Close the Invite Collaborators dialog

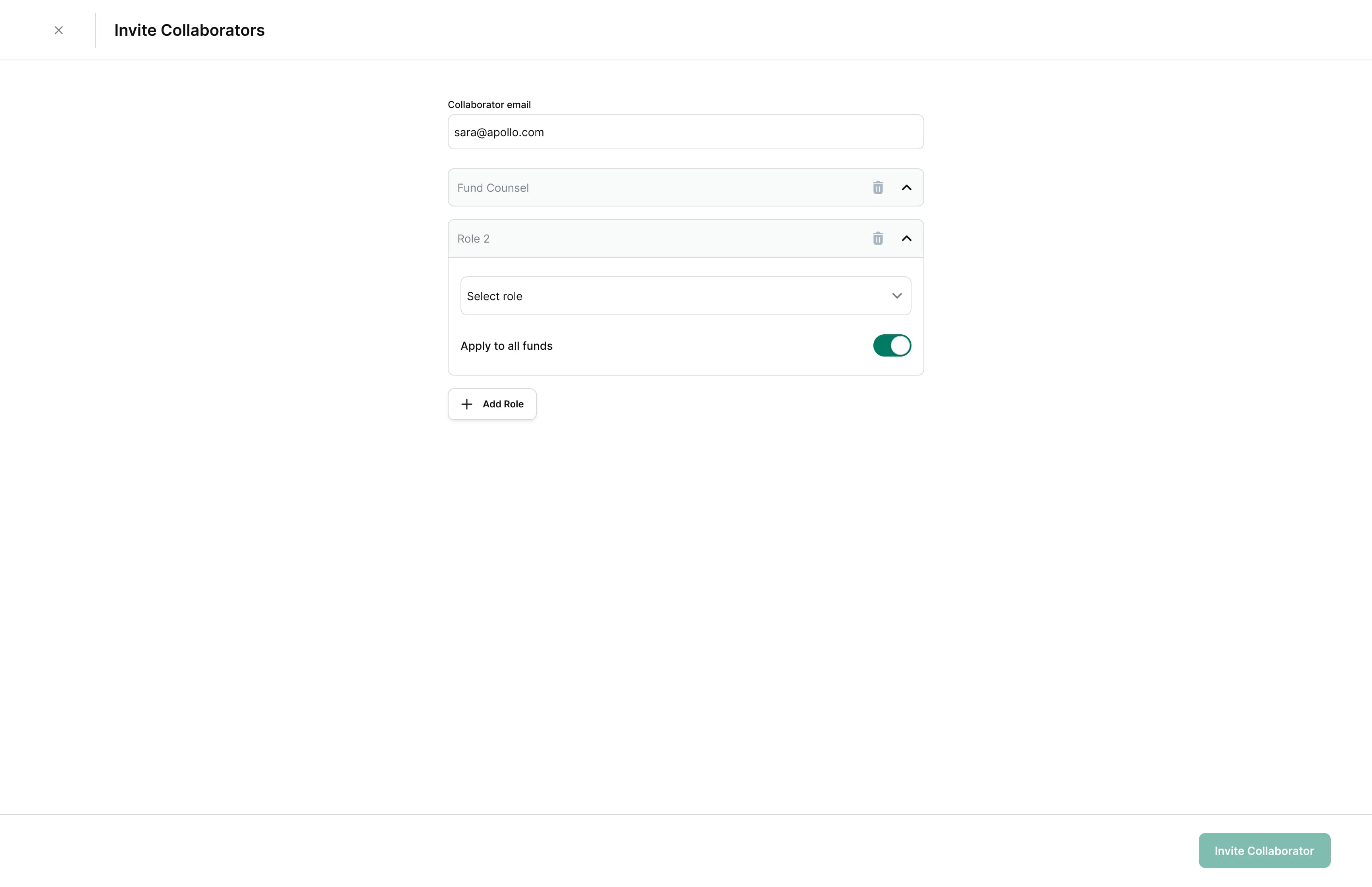click(59, 30)
